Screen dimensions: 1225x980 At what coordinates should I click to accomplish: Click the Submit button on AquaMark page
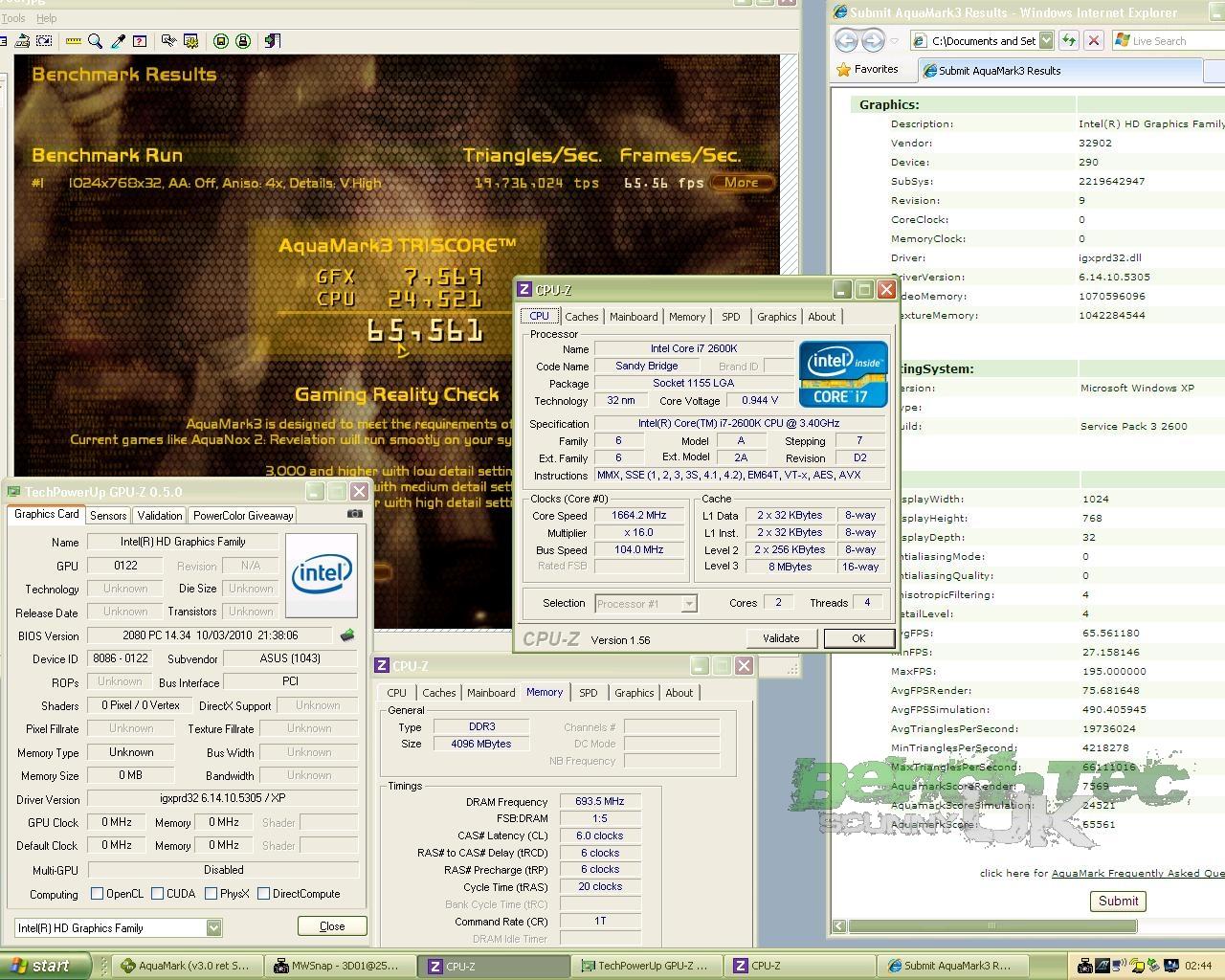coord(1118,901)
